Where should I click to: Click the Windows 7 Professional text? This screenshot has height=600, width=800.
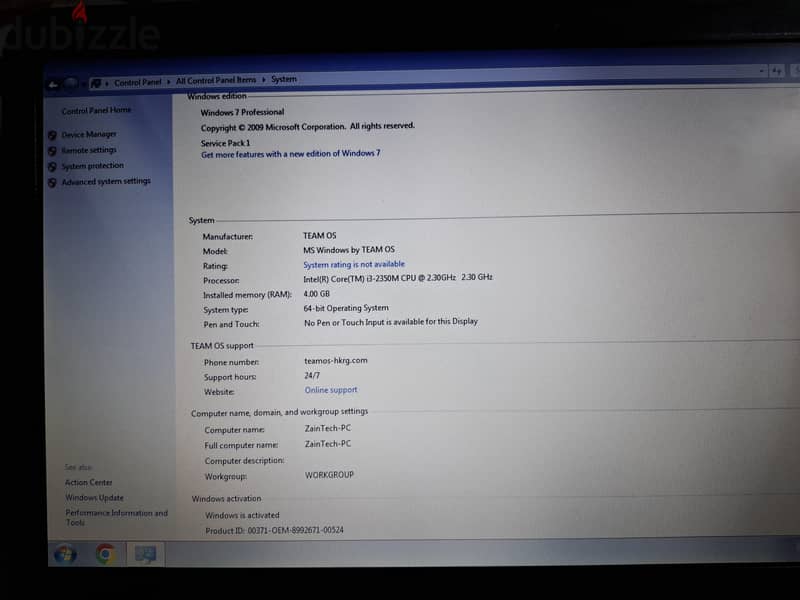pyautogui.click(x=242, y=112)
